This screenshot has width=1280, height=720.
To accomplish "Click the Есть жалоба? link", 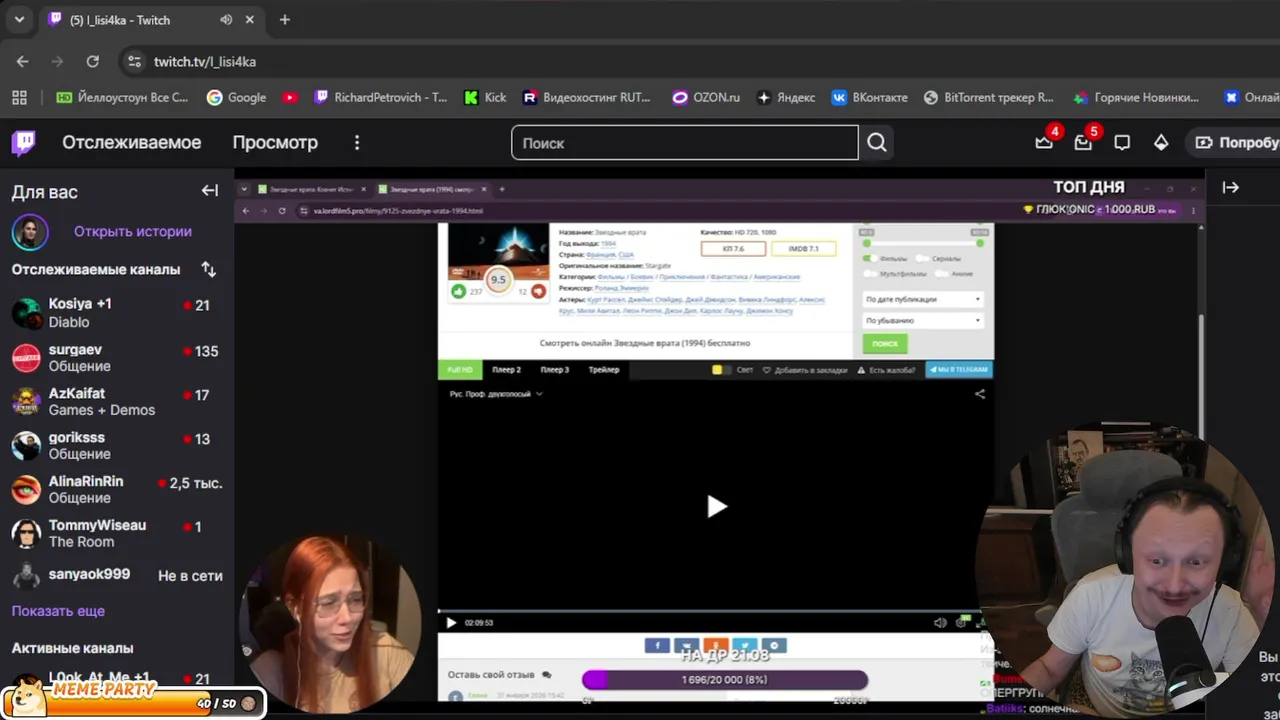I will pos(886,370).
